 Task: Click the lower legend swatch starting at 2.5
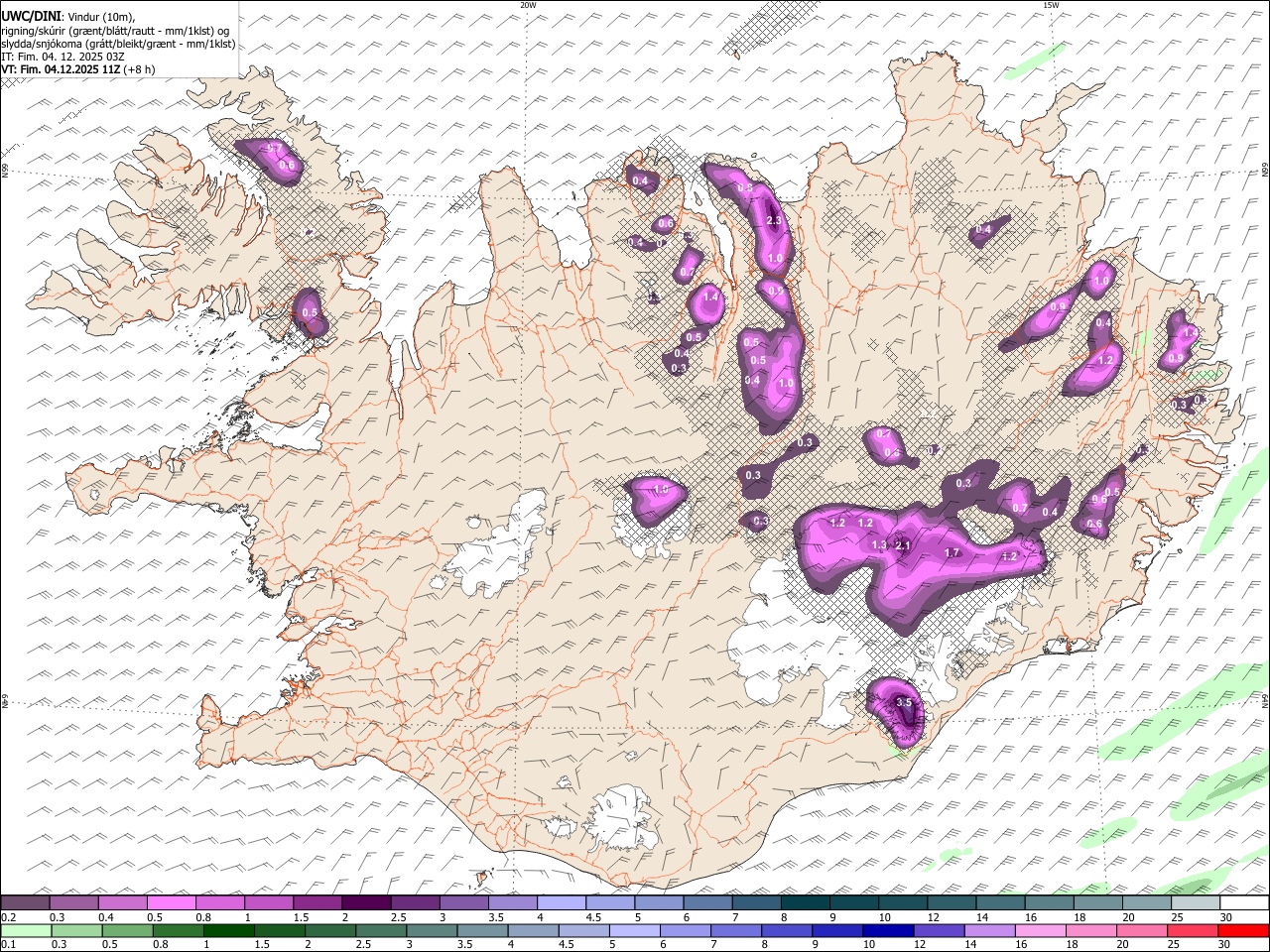point(379,930)
